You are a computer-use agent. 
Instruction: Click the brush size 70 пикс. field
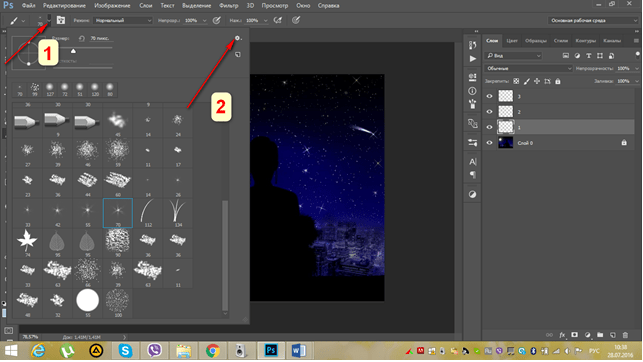point(100,38)
